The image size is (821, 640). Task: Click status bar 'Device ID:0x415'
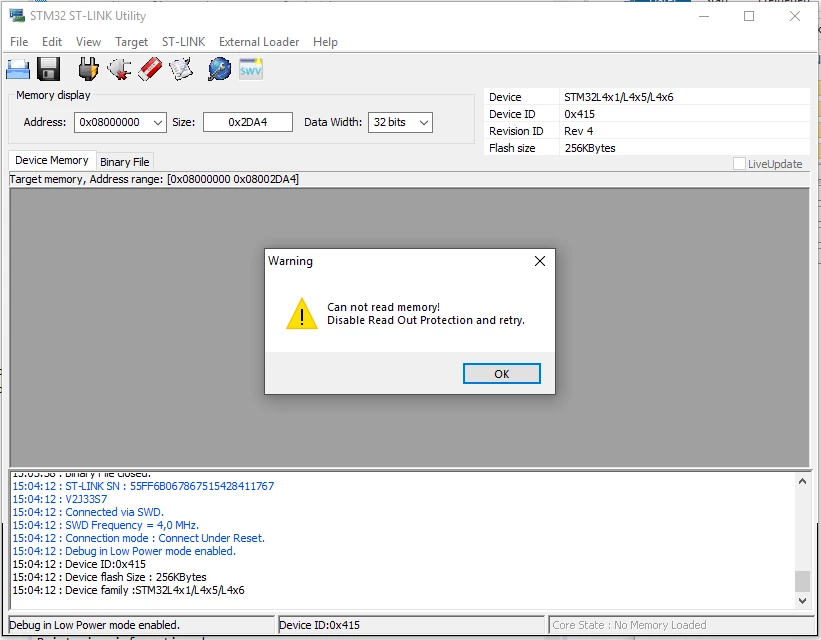(x=319, y=625)
